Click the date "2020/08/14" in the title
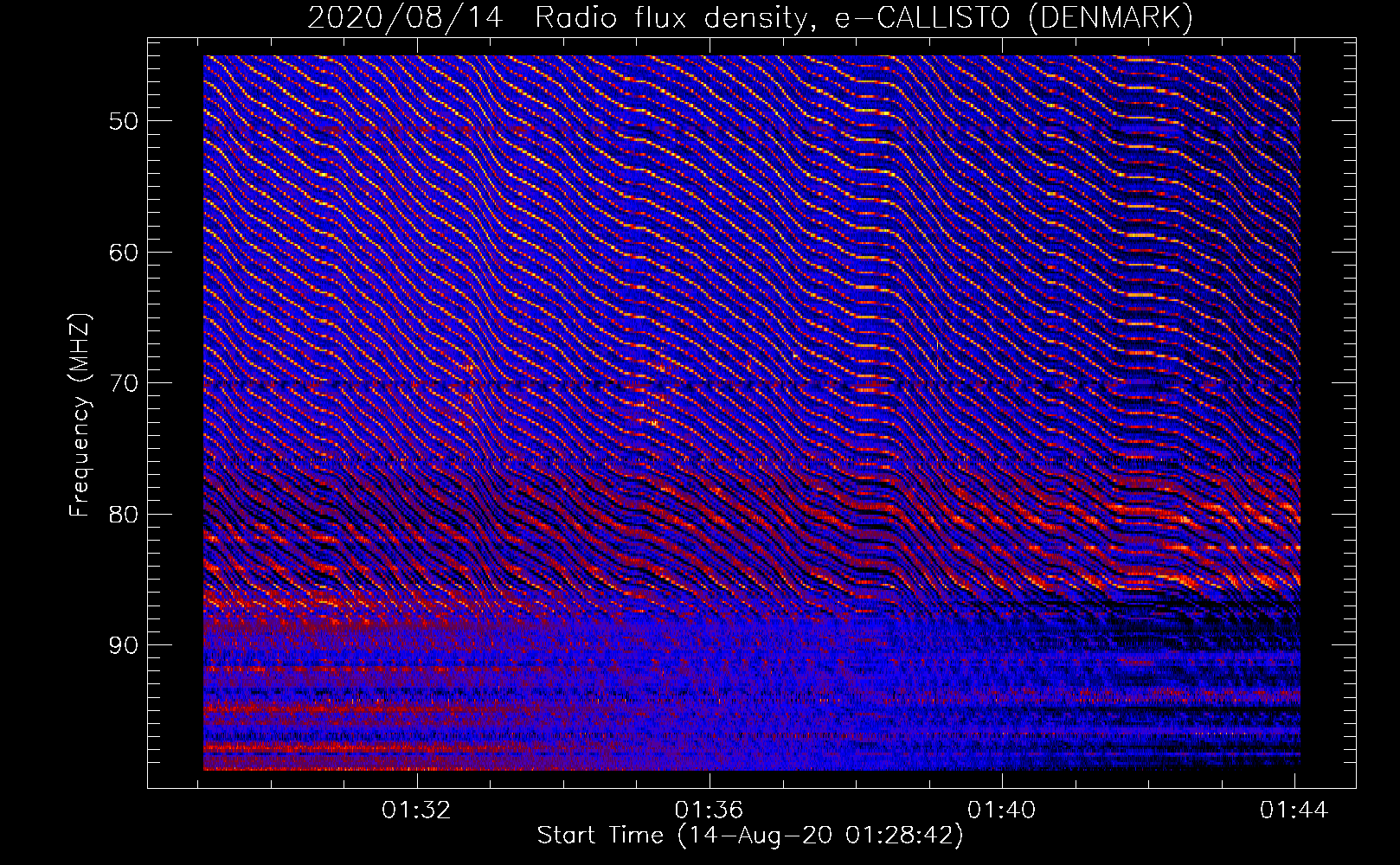Screen dimensions: 1400x865 pos(405,18)
